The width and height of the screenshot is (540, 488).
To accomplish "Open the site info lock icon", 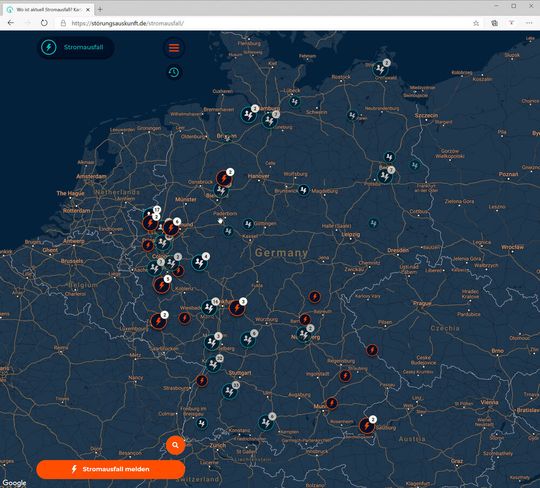I will (x=63, y=23).
